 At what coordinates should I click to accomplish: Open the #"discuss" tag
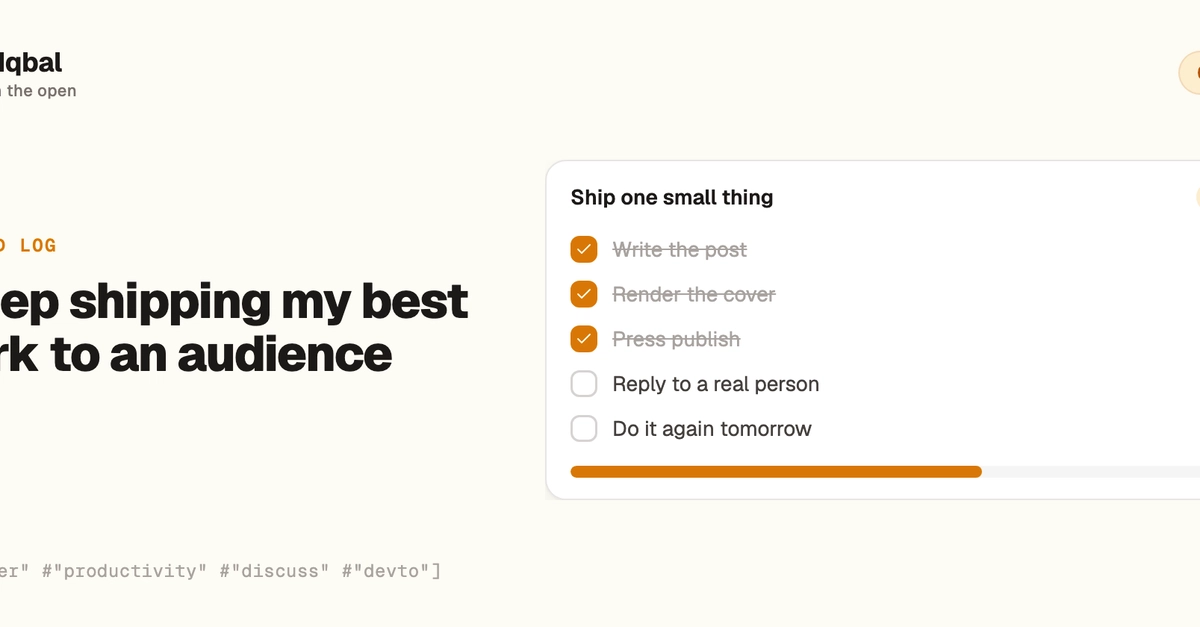[x=274, y=571]
